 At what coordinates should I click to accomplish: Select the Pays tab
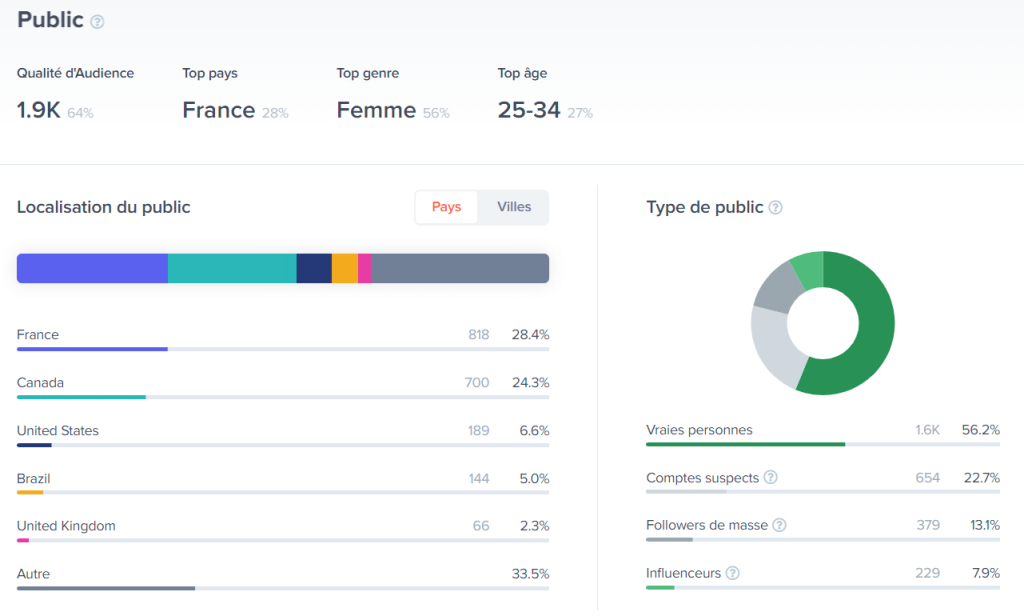coord(447,207)
